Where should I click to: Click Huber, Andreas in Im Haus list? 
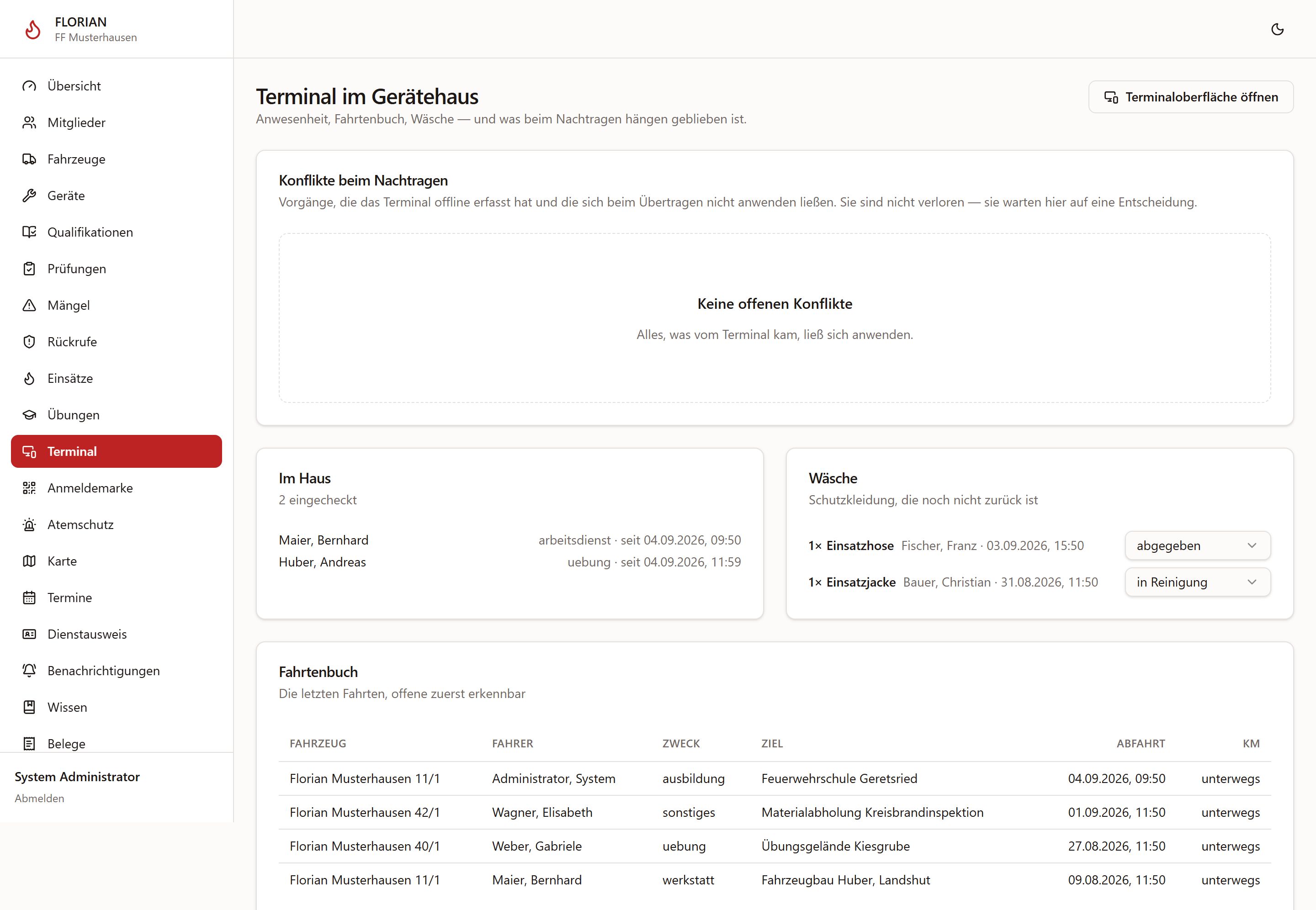(x=322, y=561)
